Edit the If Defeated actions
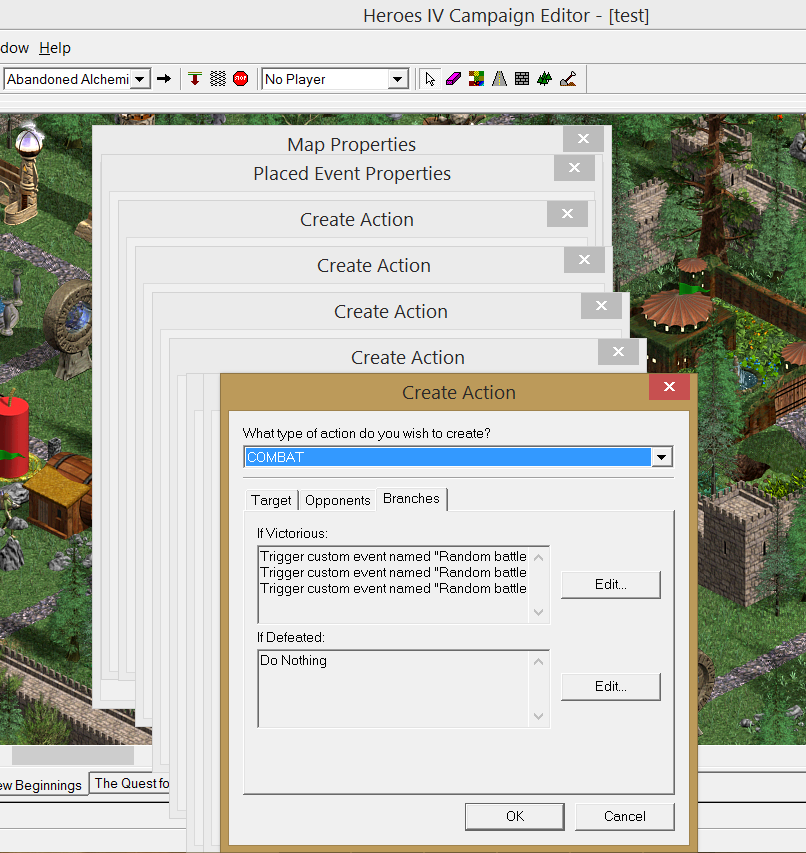Viewport: 806px width, 853px height. tap(611, 687)
